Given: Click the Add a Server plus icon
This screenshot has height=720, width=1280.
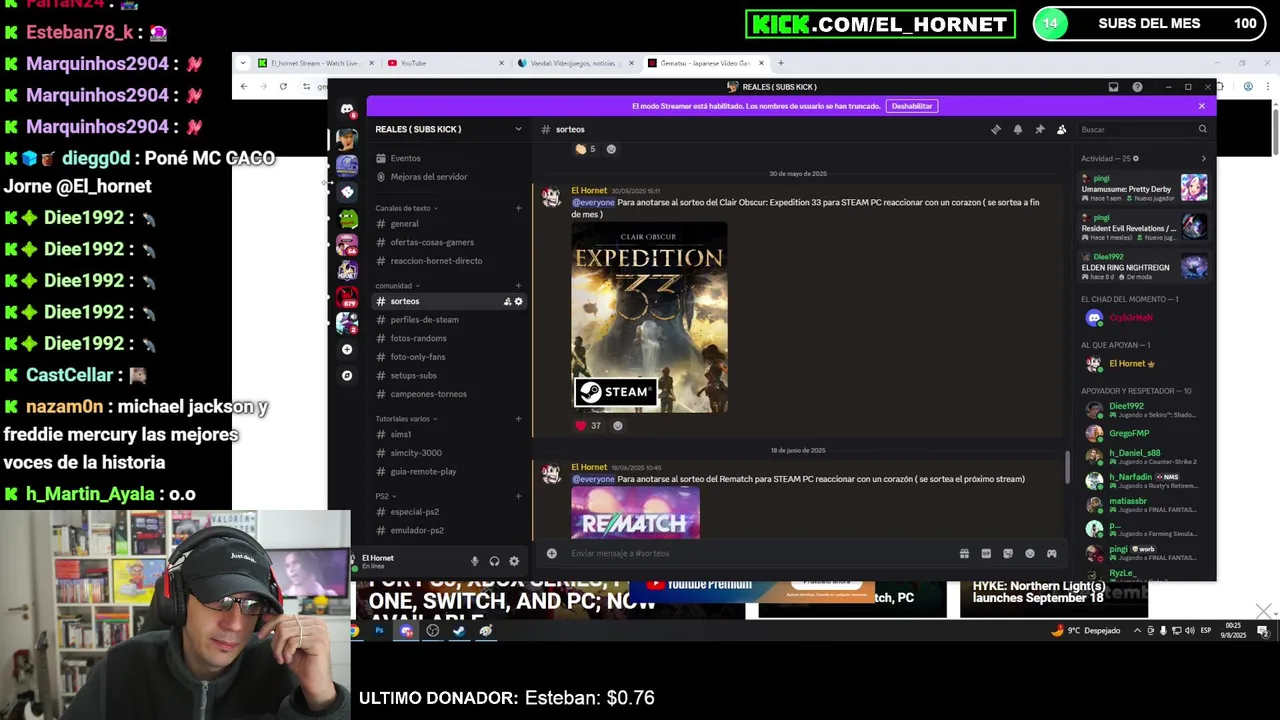Looking at the screenshot, I should point(347,349).
